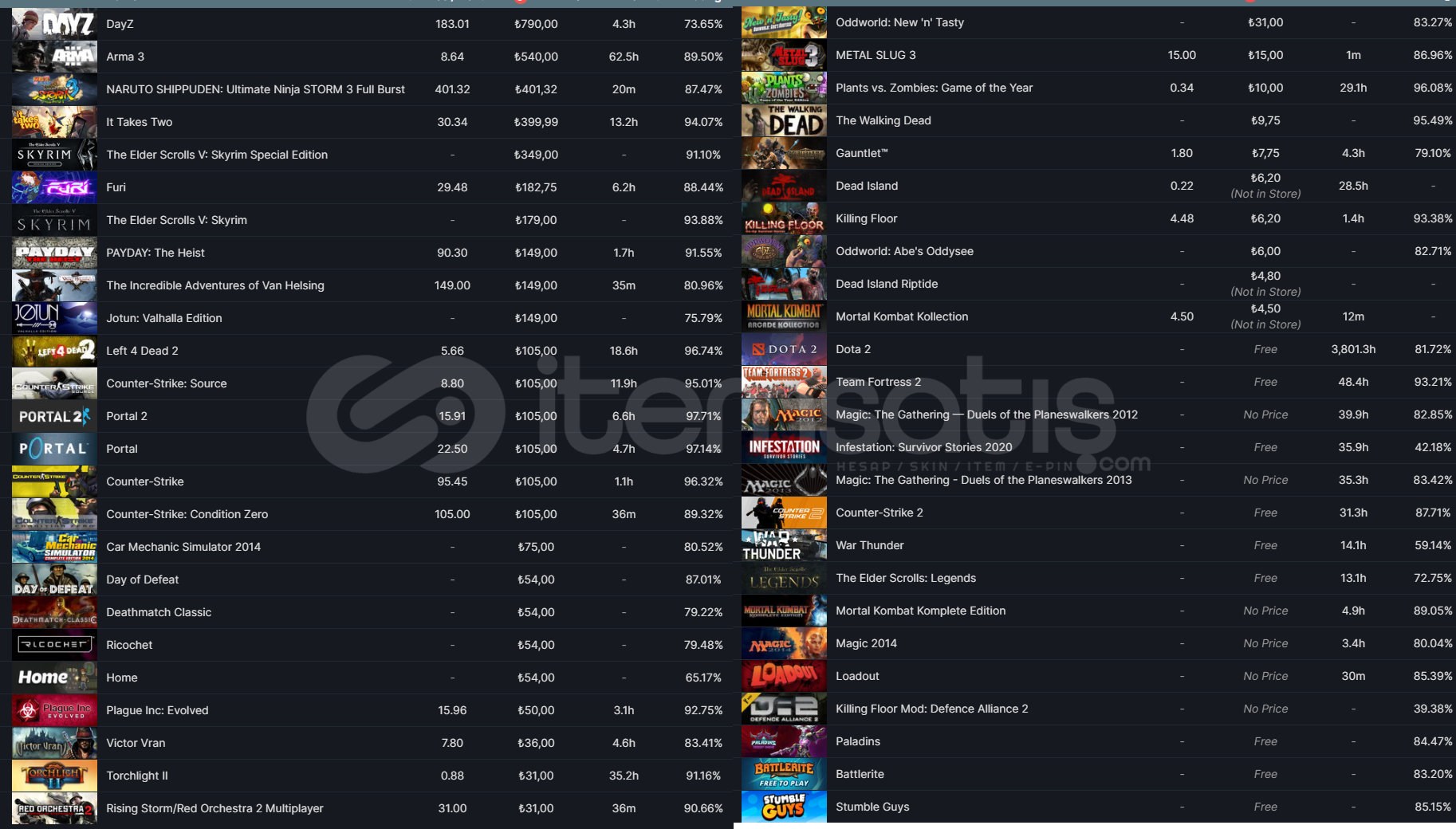Select Magic: The Gathering Planeswalkers 2012 title
This screenshot has width=1456, height=829.
pos(986,414)
